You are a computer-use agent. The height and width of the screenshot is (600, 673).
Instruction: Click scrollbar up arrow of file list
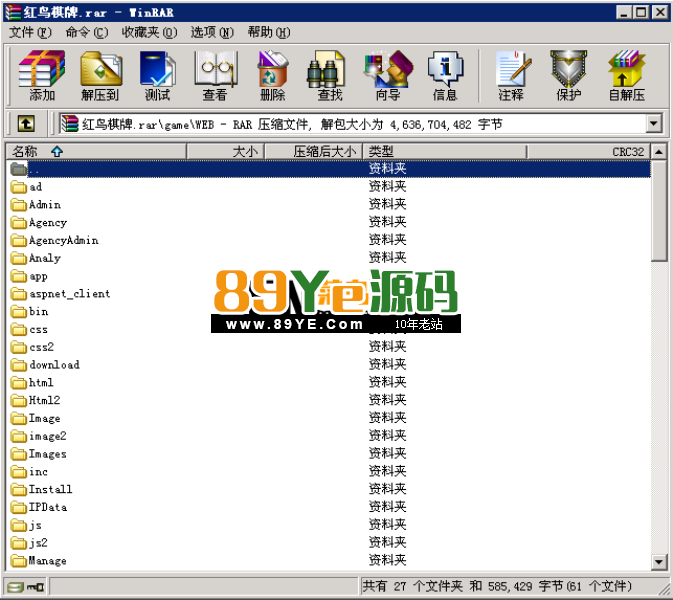(x=659, y=152)
